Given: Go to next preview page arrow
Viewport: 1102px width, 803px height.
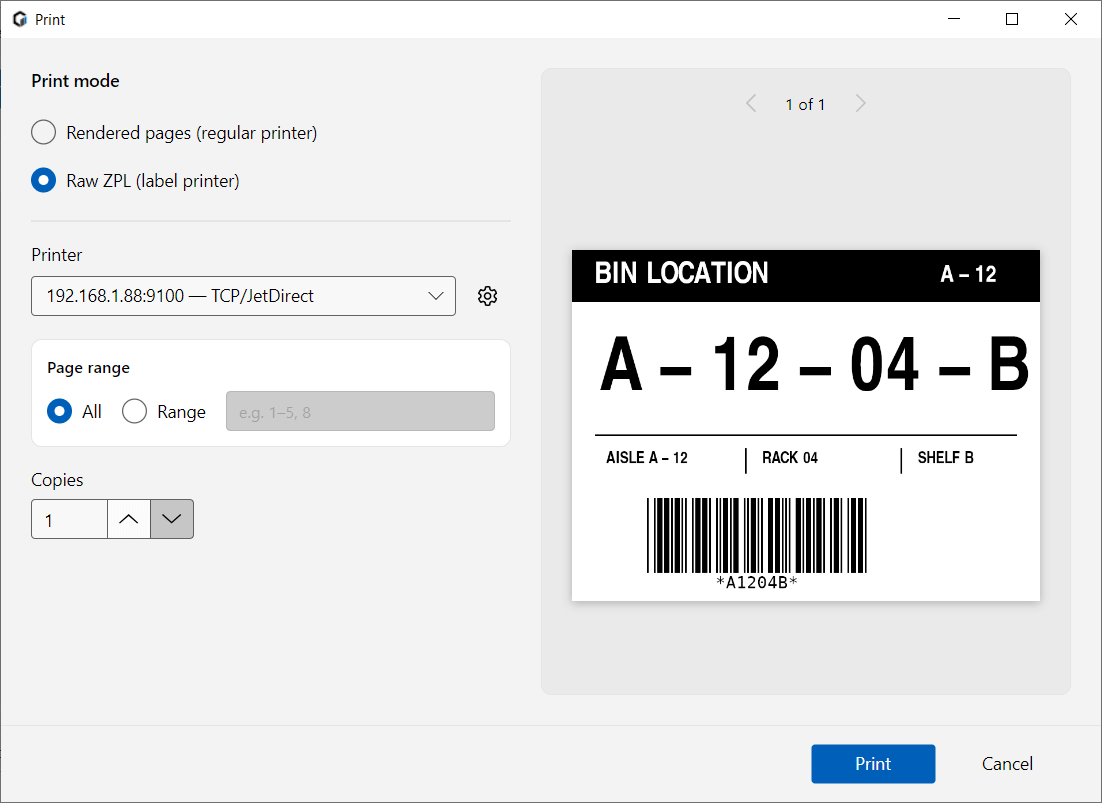Looking at the screenshot, I should click(x=860, y=104).
